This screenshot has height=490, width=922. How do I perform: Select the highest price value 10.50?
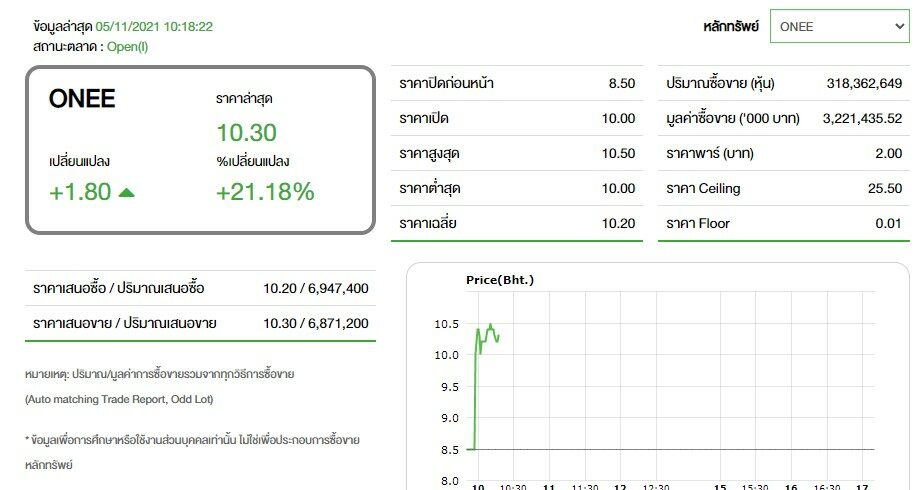(618, 154)
